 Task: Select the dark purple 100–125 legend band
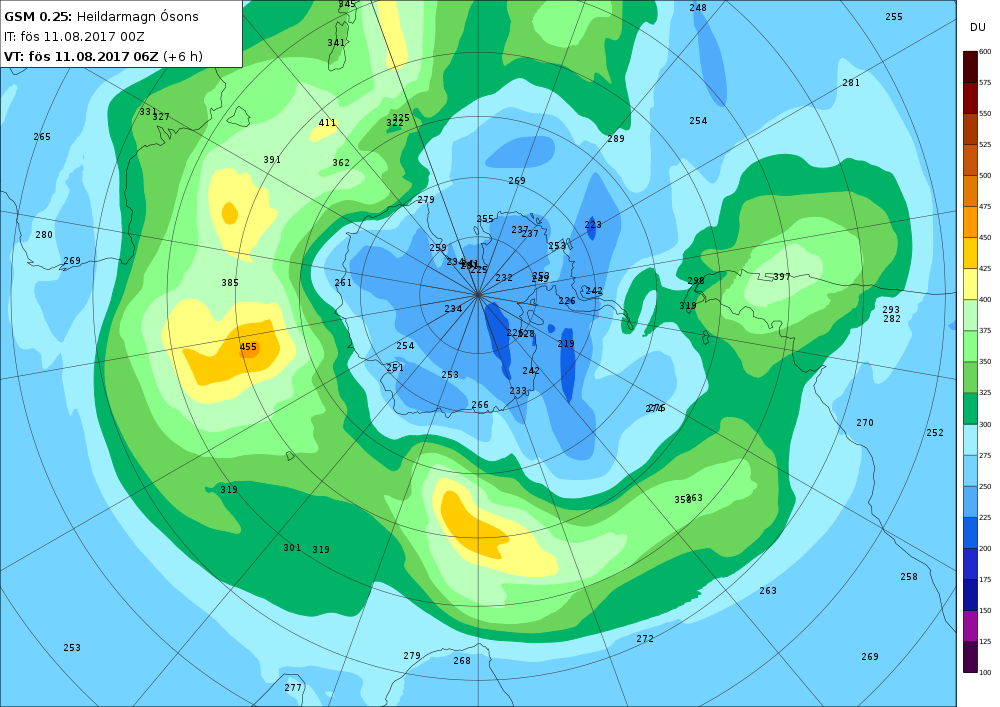click(970, 657)
